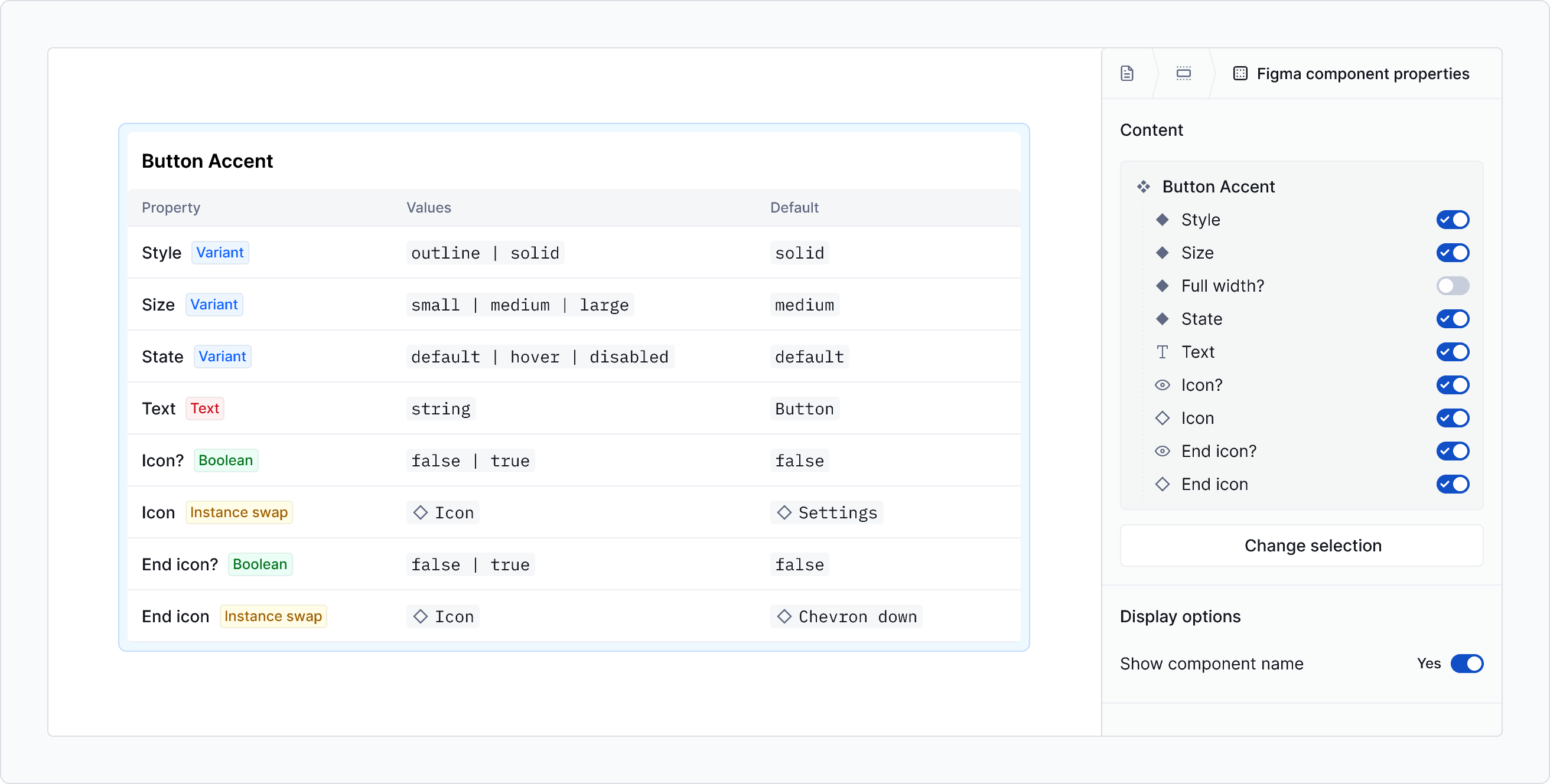Image resolution: width=1550 pixels, height=784 pixels.
Task: Click the eye icon beside End icon? property
Action: [1162, 451]
